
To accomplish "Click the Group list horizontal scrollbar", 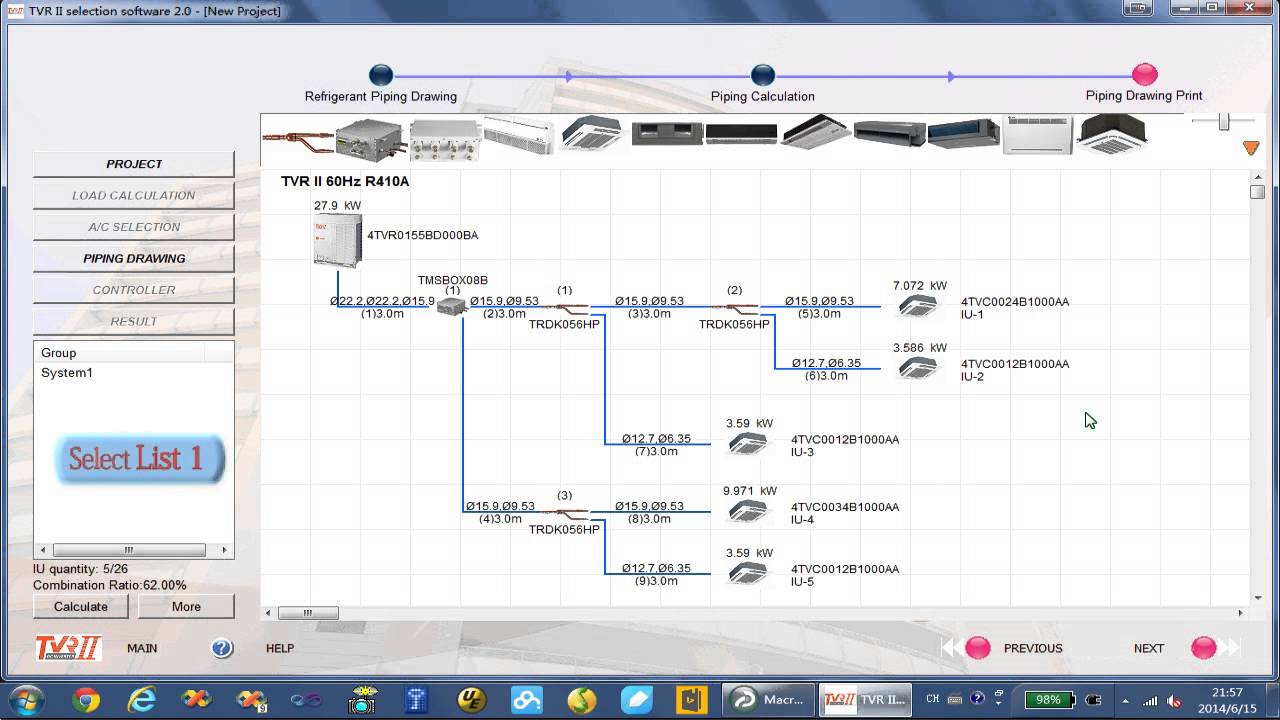I will click(129, 550).
